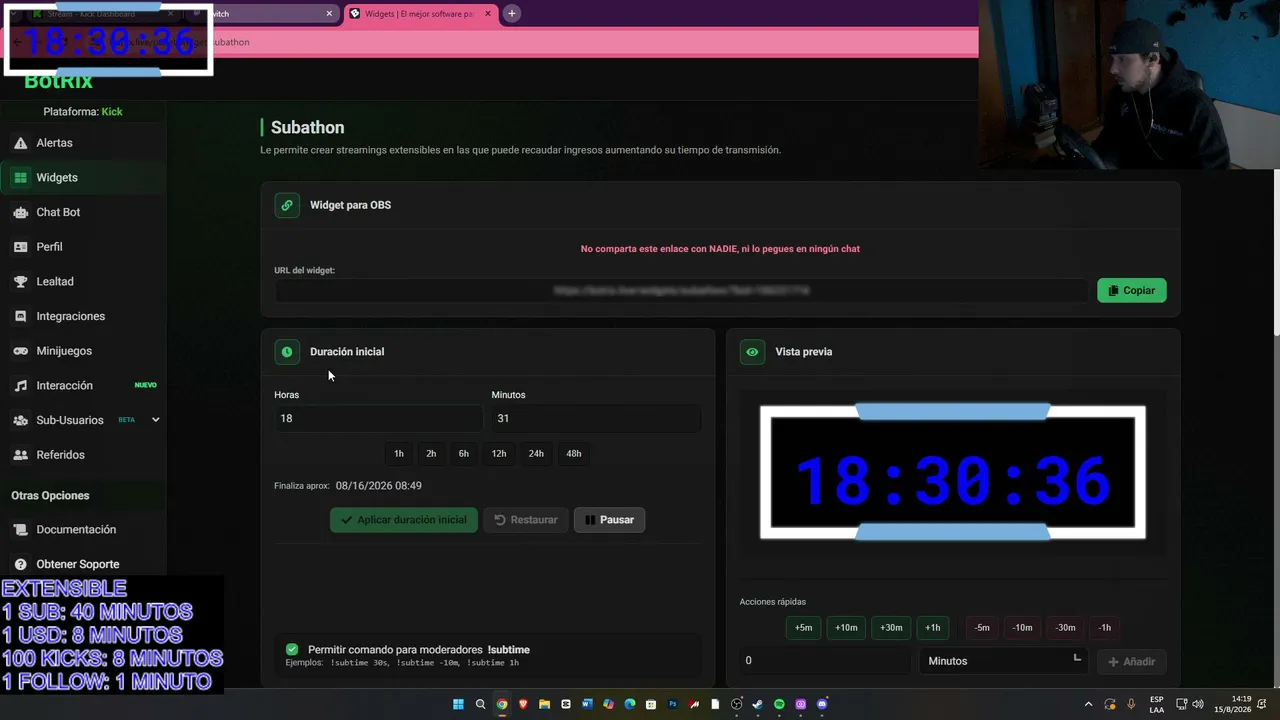Select 24h duration preset
The image size is (1280, 720).
536,454
